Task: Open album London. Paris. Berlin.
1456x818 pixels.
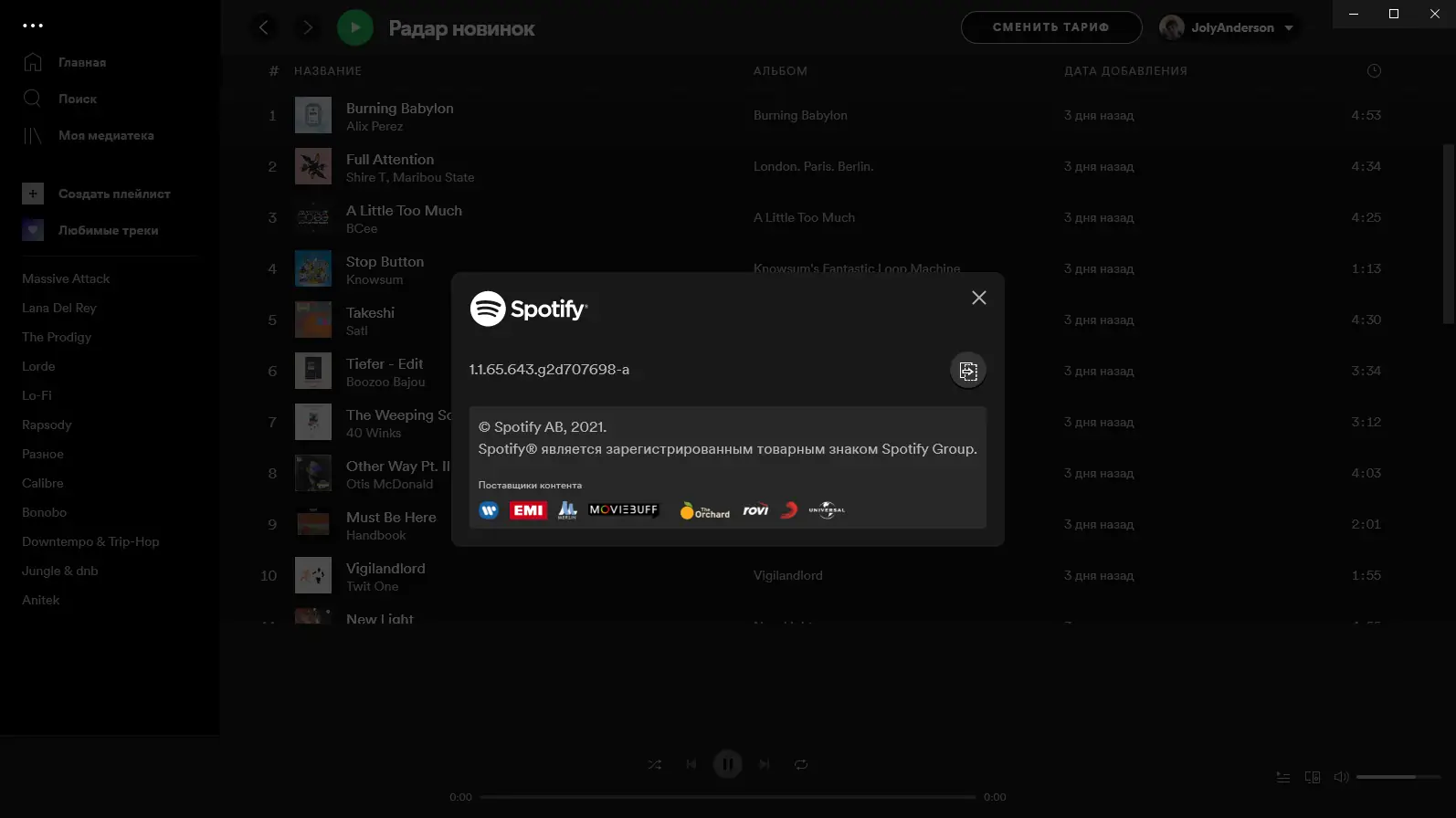Action: 813,166
